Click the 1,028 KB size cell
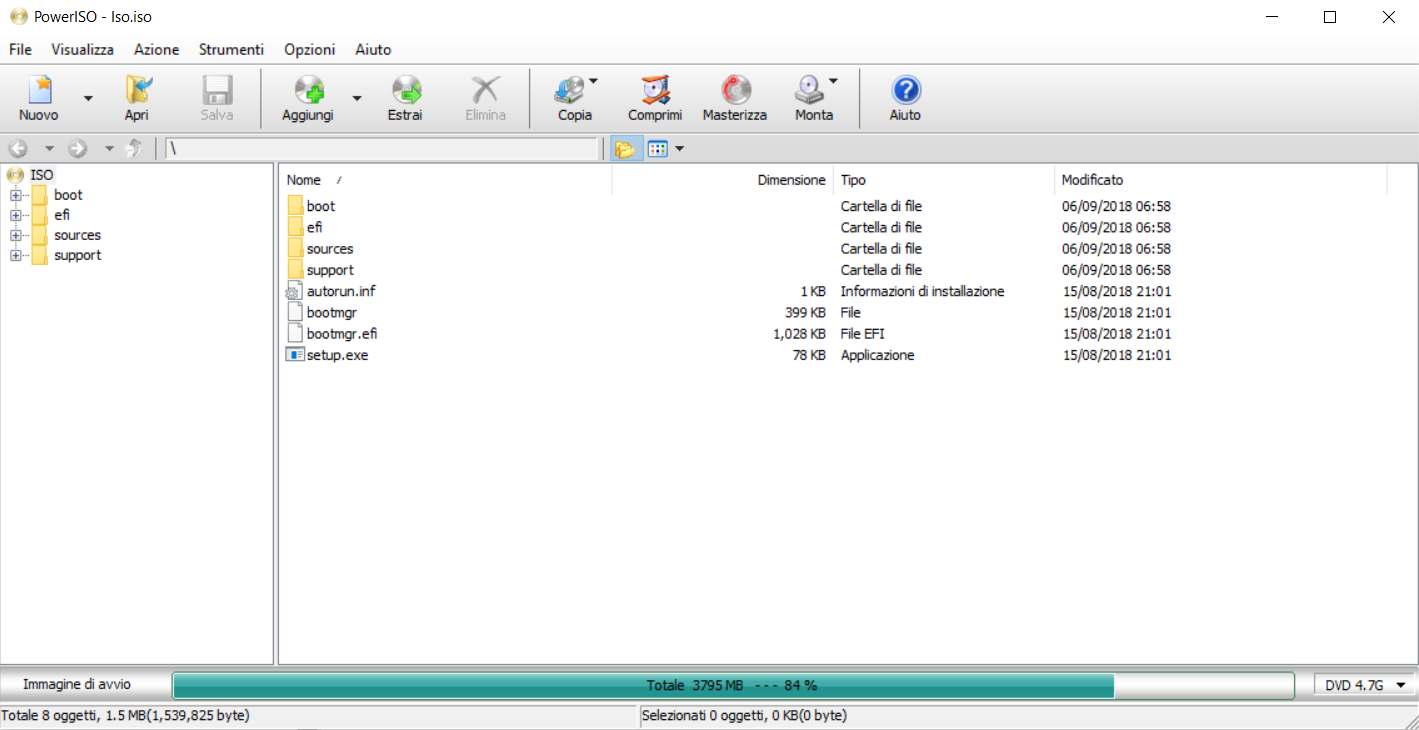Screen dimensions: 1419x730 [x=799, y=334]
